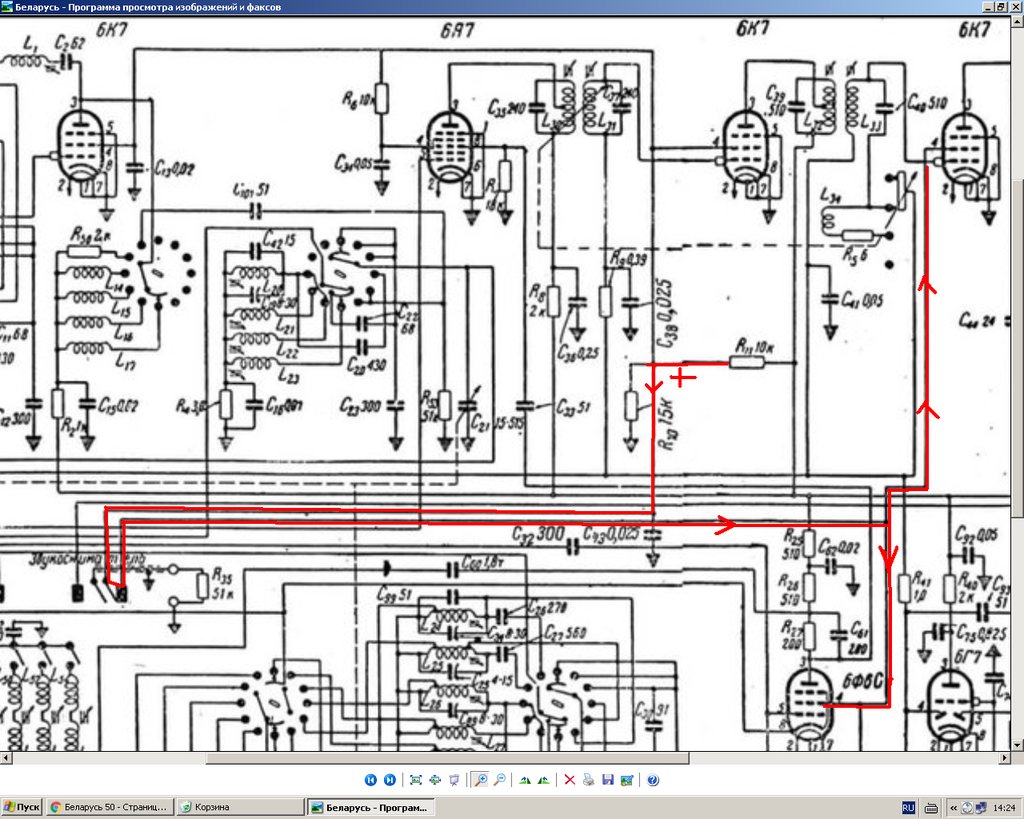
Task: Start the slide show
Action: click(454, 780)
